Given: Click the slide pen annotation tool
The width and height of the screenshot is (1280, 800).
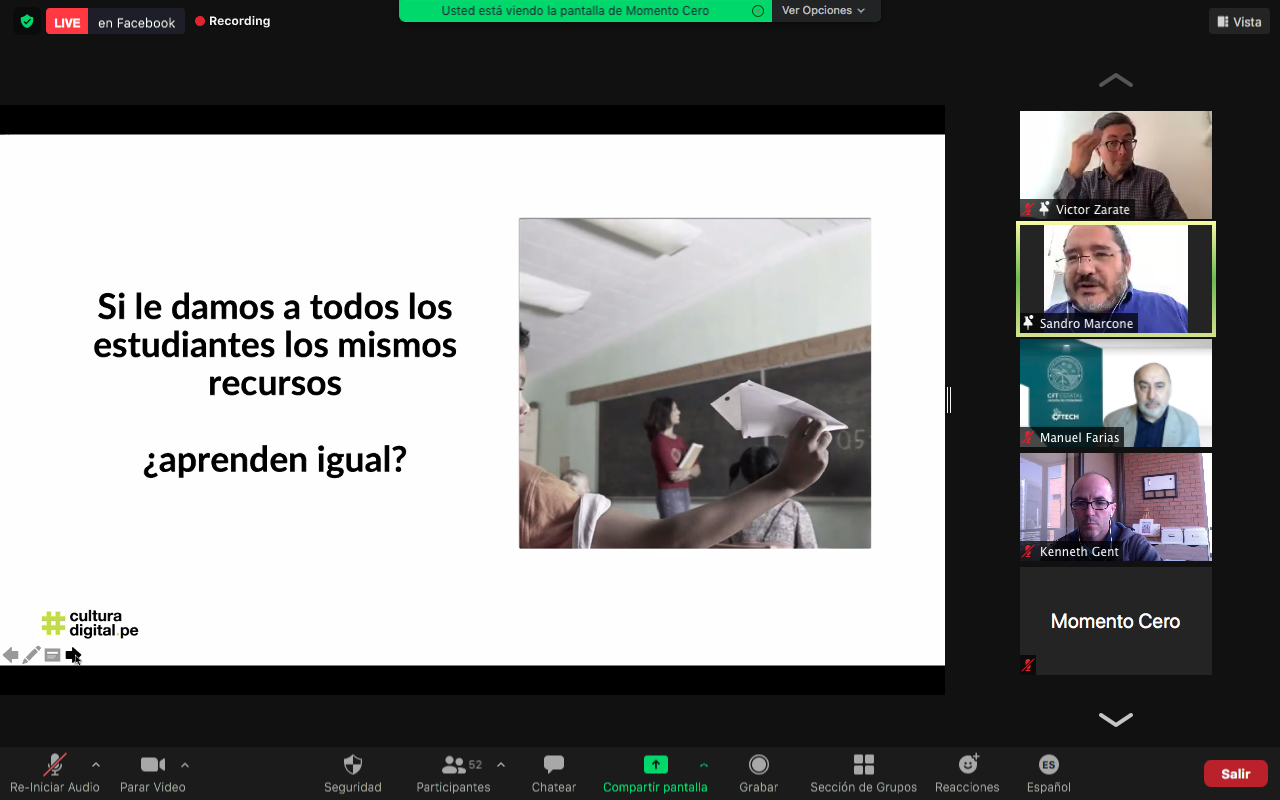Looking at the screenshot, I should pos(32,655).
